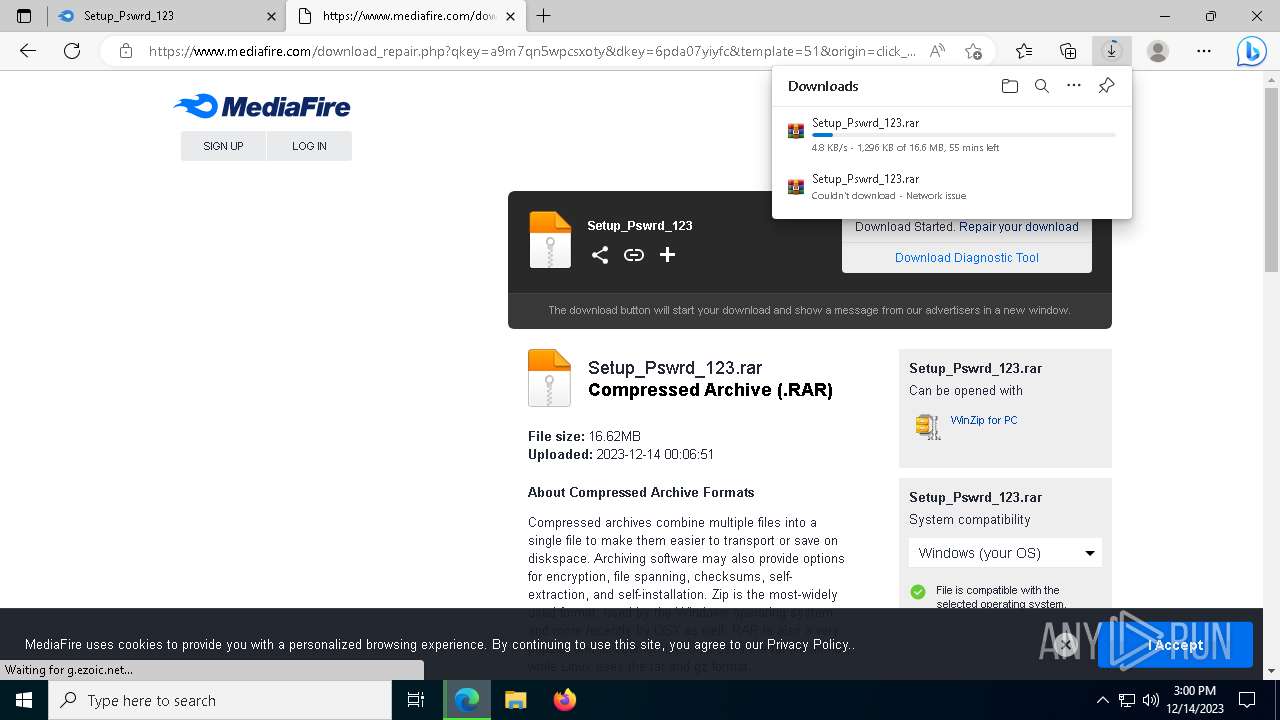The width and height of the screenshot is (1280, 720).
Task: Click the taskbar clock showing 3:00 PM
Action: [x=1194, y=700]
